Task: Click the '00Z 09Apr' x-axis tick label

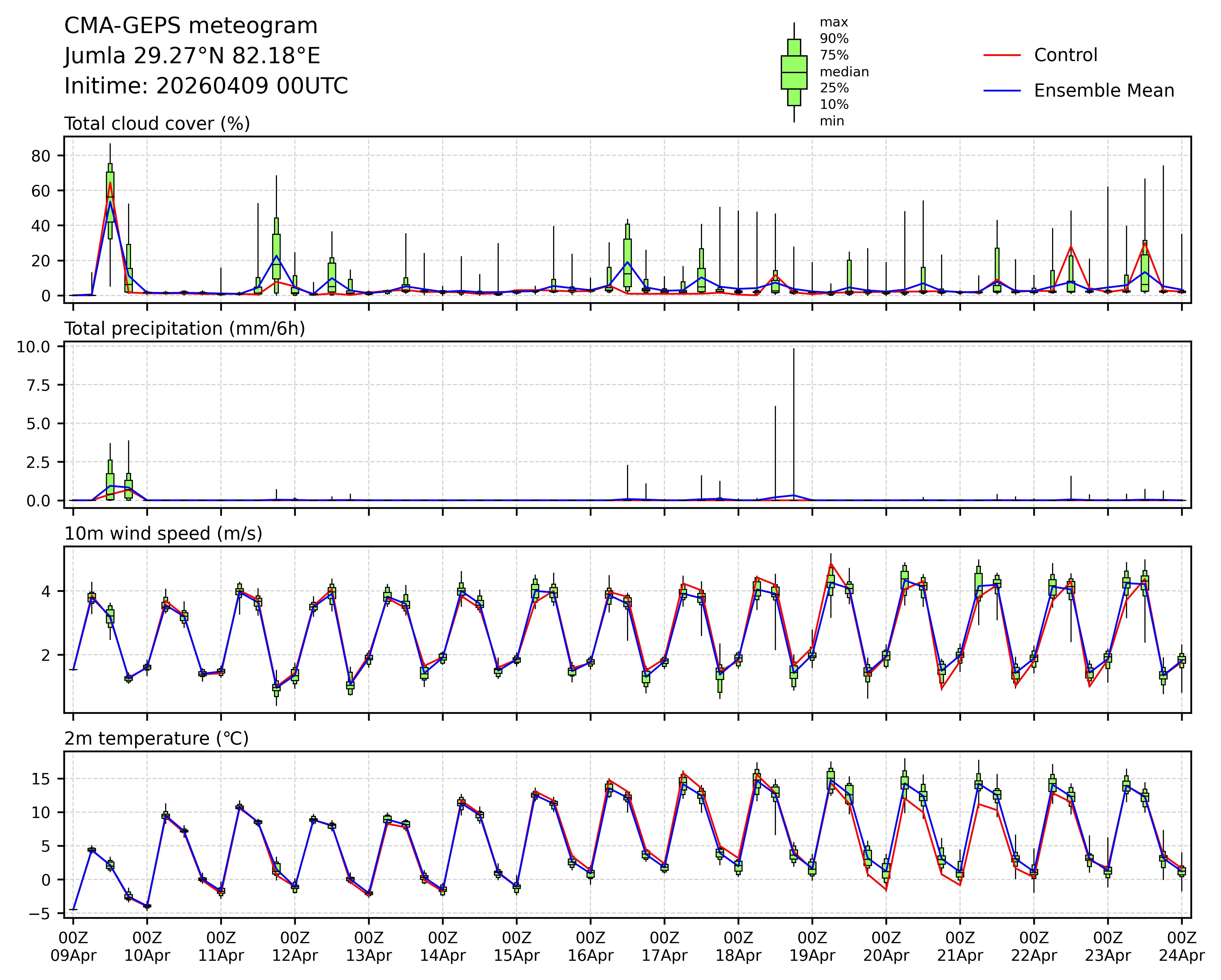Action: click(73, 947)
